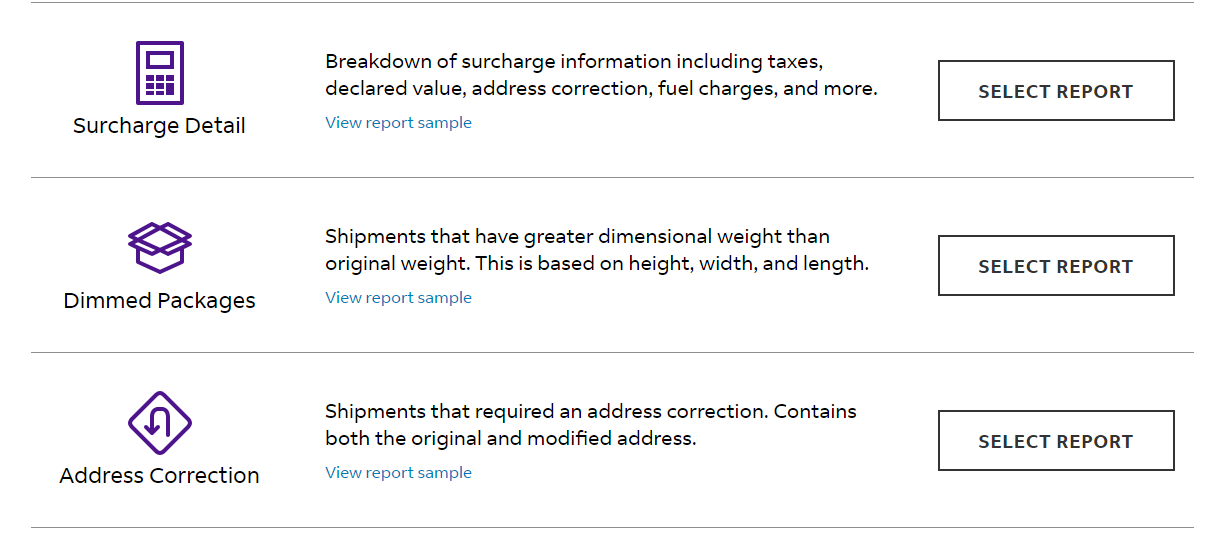
Task: Open the Address Correction report sample link
Action: coord(398,473)
